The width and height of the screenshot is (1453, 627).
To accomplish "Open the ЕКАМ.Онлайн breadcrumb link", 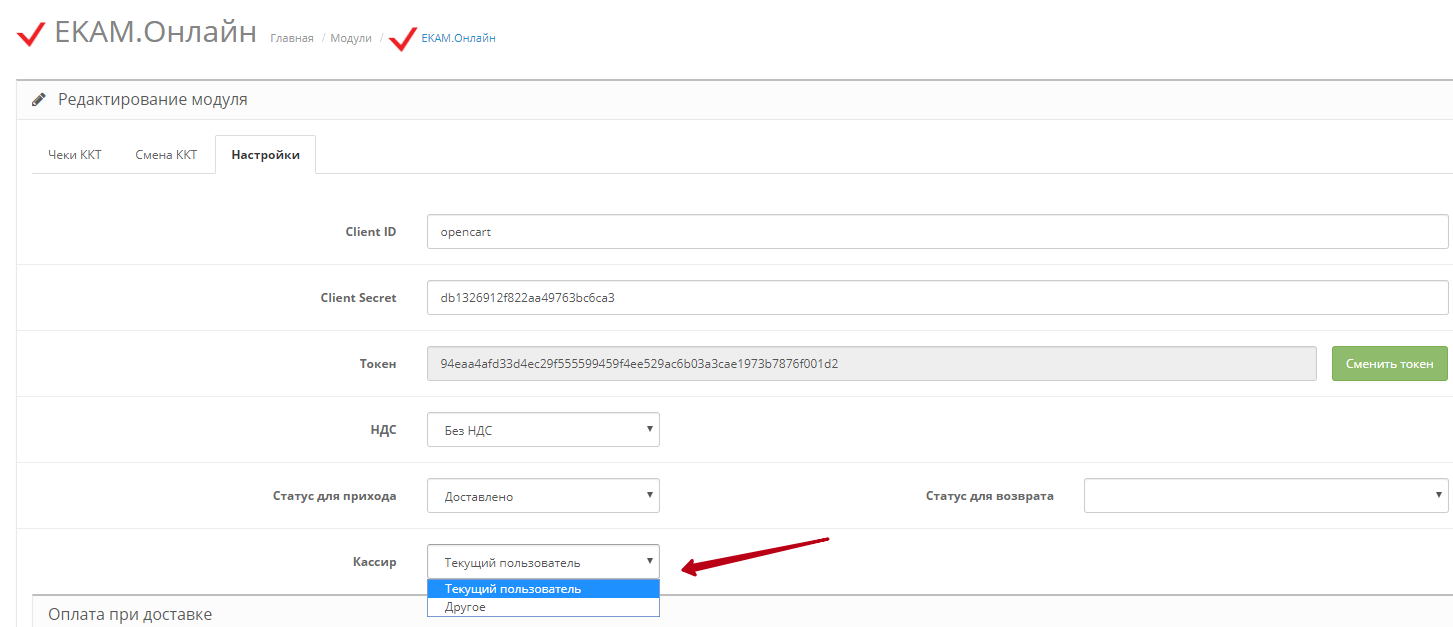I will click(x=458, y=38).
